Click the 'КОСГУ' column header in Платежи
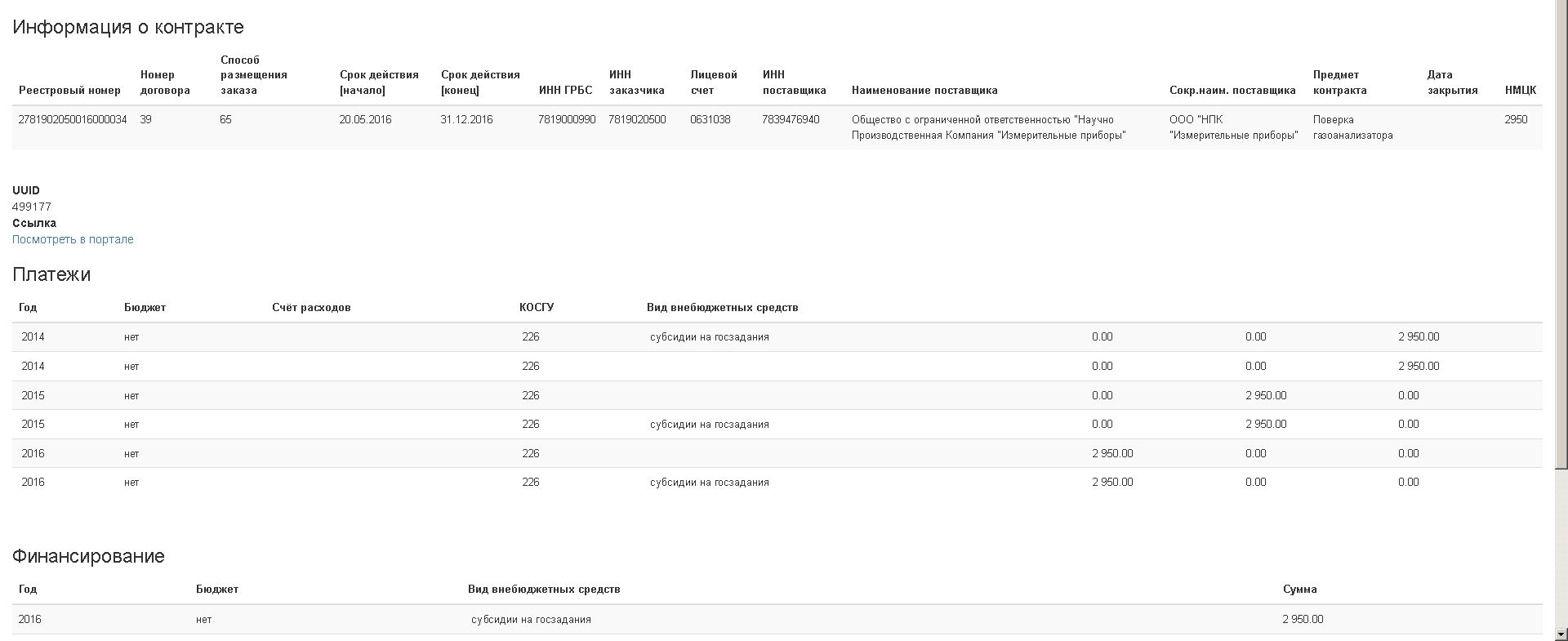1568x641 pixels. (x=537, y=307)
